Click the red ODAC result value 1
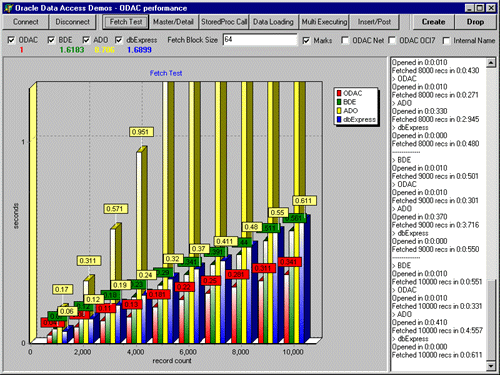The height and width of the screenshot is (375, 500). coord(21,50)
